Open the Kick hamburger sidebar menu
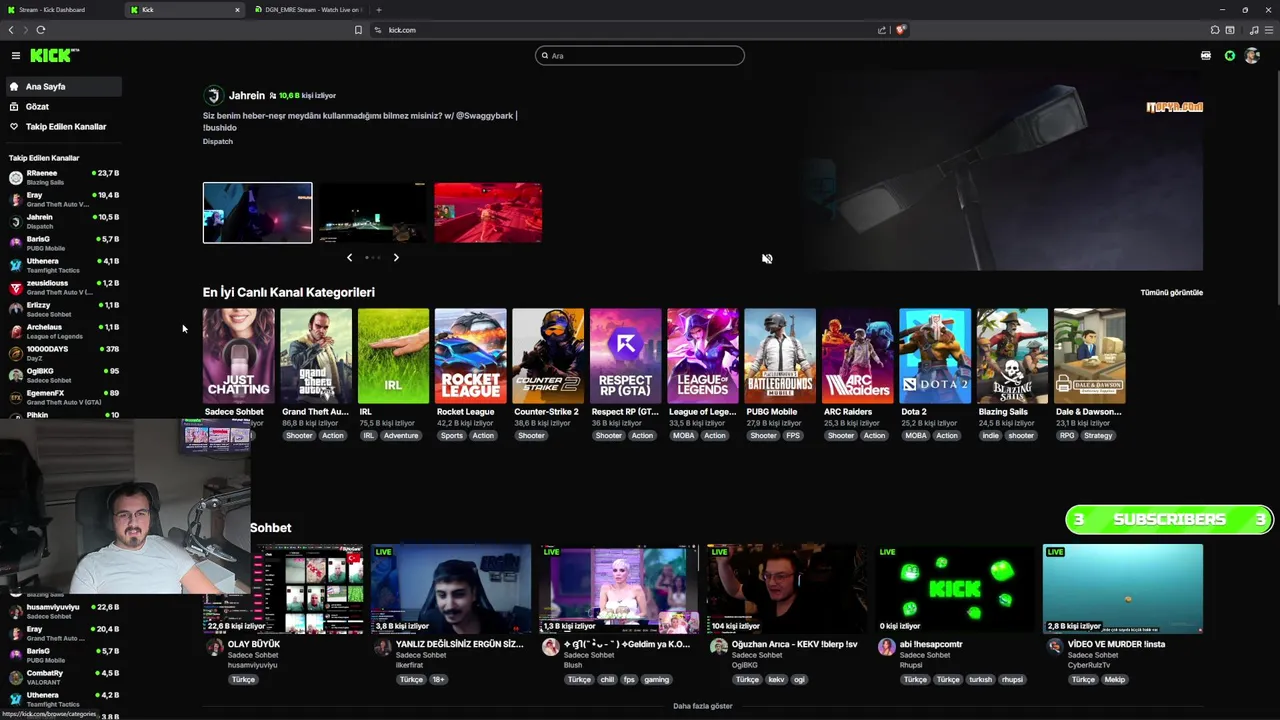The width and height of the screenshot is (1280, 720). 15,56
